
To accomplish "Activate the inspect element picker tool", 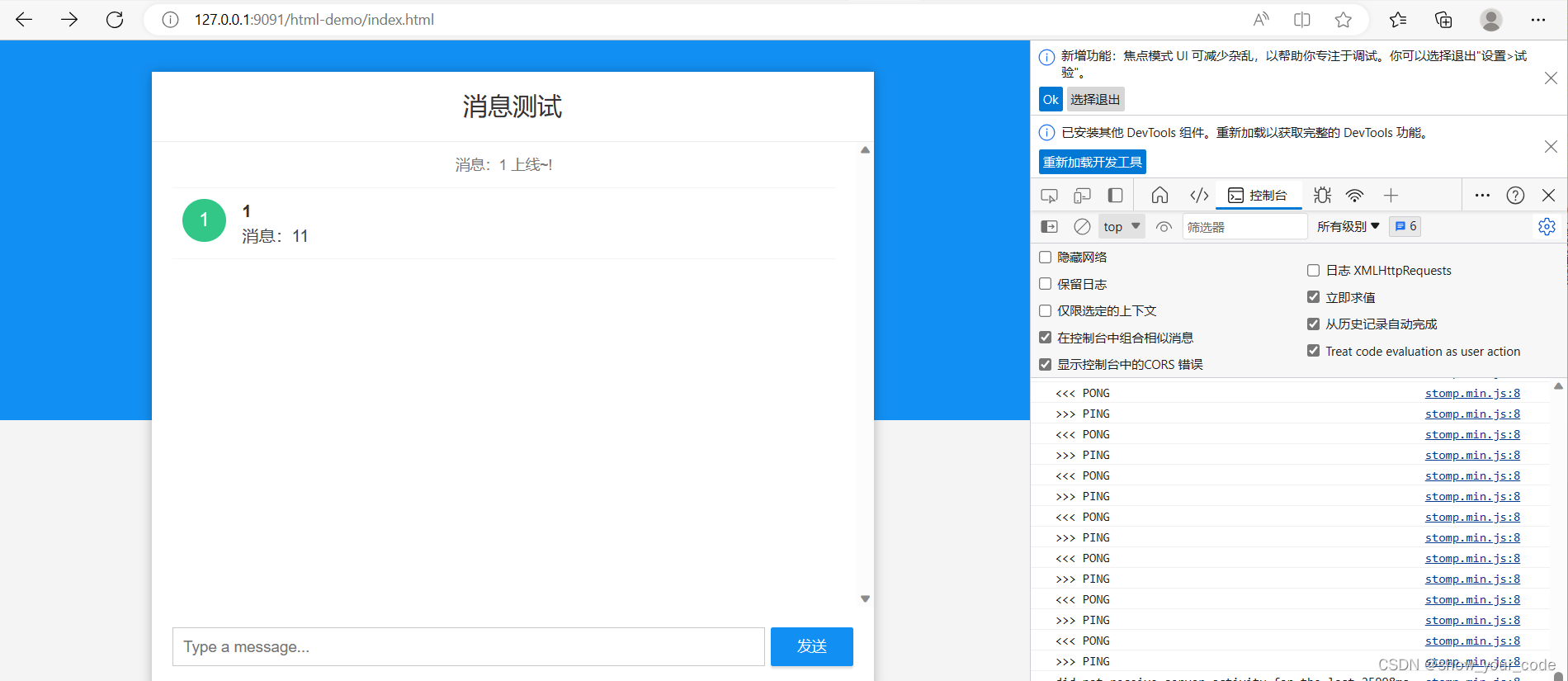I will pos(1049,196).
